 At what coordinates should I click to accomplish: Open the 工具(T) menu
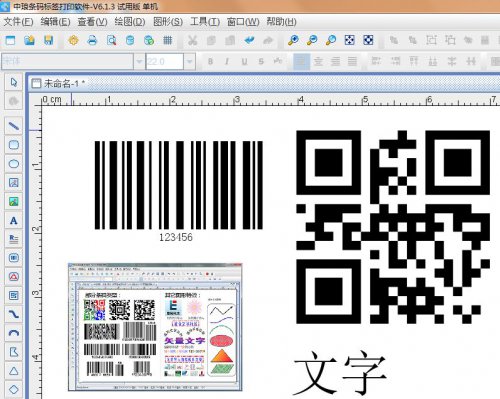click(205, 22)
